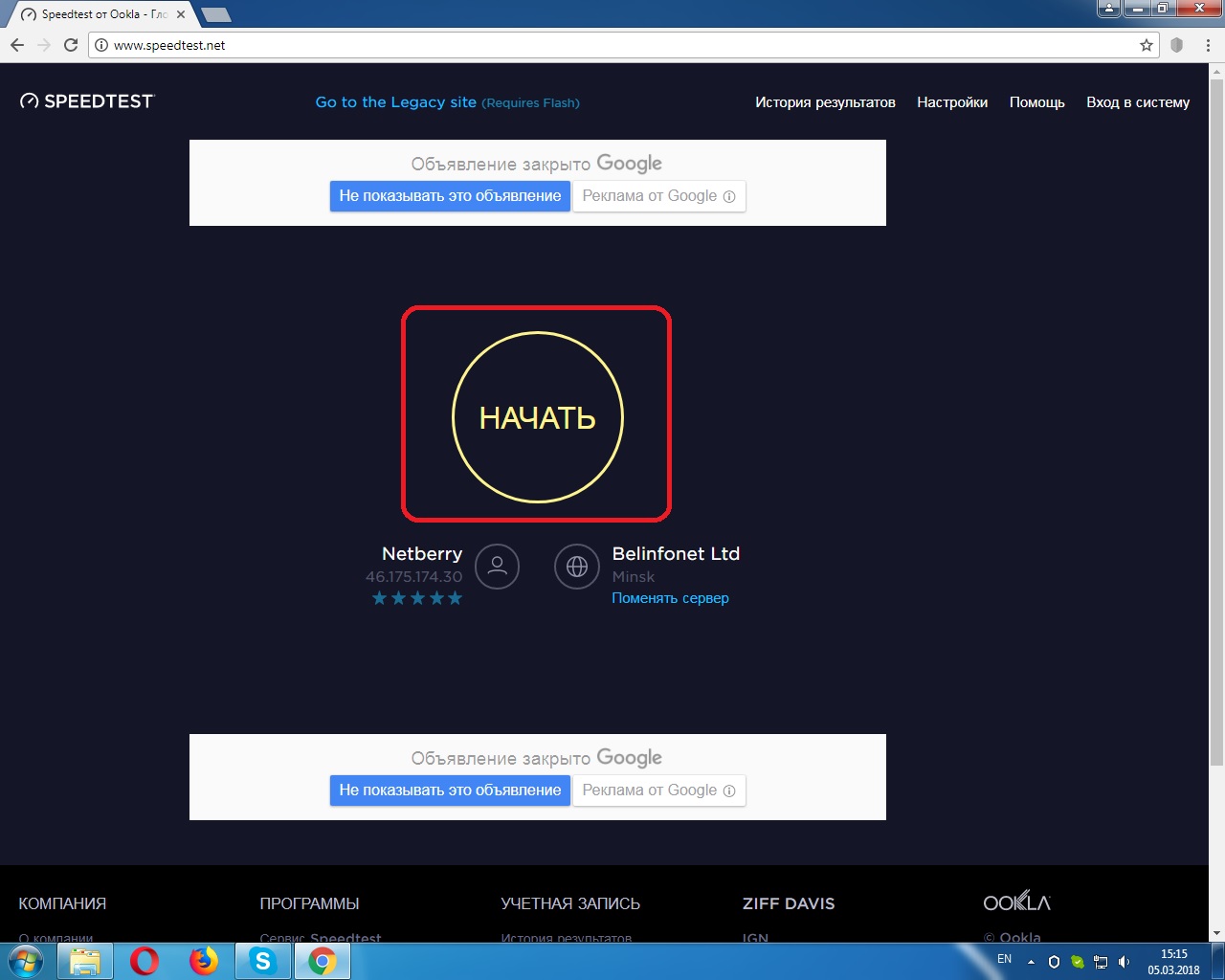Click the Netberry provider name

(x=422, y=553)
